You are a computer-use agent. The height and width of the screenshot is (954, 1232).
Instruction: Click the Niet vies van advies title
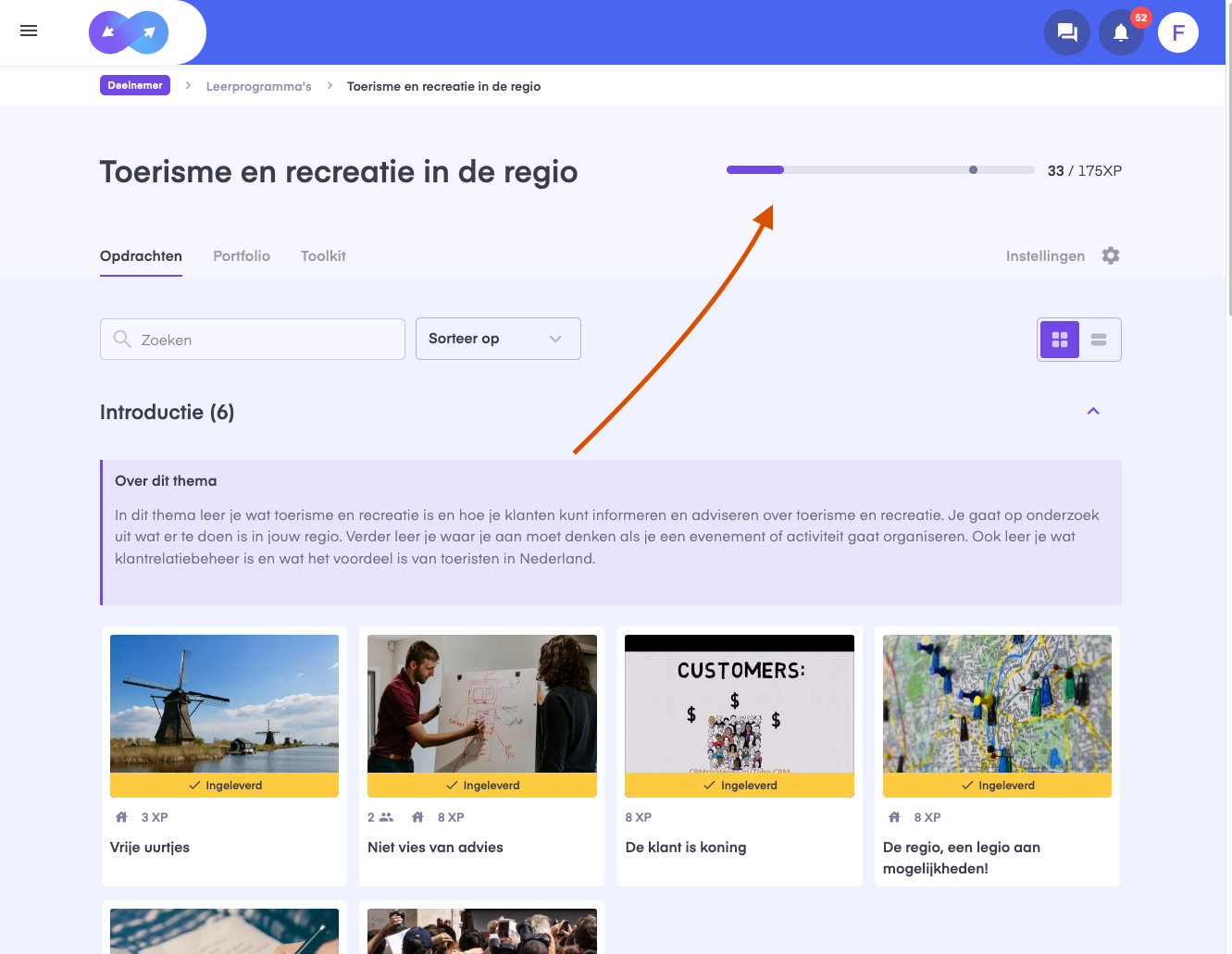pos(435,848)
